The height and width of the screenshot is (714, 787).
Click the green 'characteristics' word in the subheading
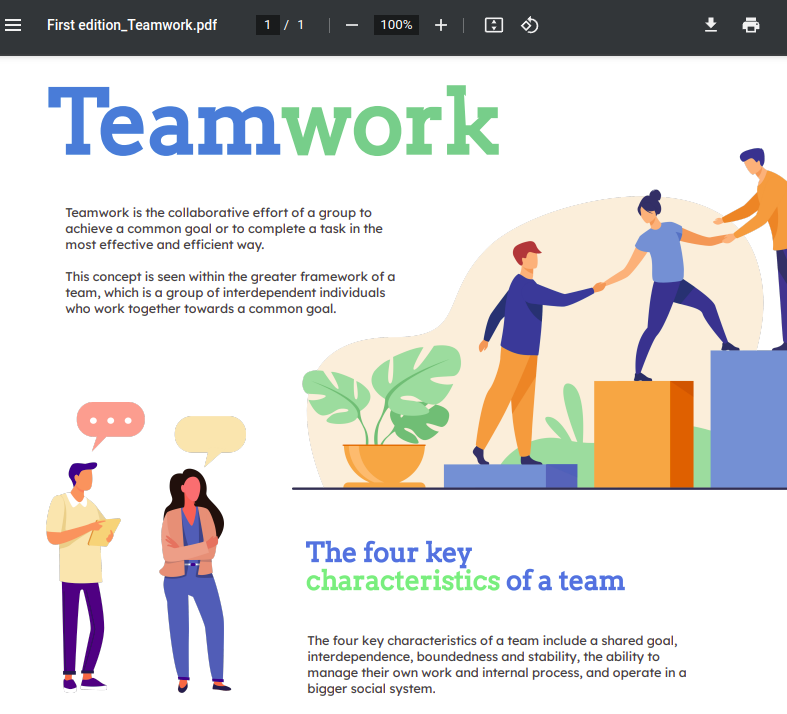pos(402,581)
